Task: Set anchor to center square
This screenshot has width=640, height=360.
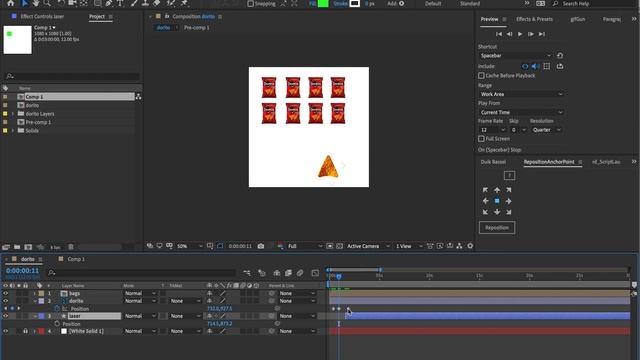Action: (x=497, y=201)
